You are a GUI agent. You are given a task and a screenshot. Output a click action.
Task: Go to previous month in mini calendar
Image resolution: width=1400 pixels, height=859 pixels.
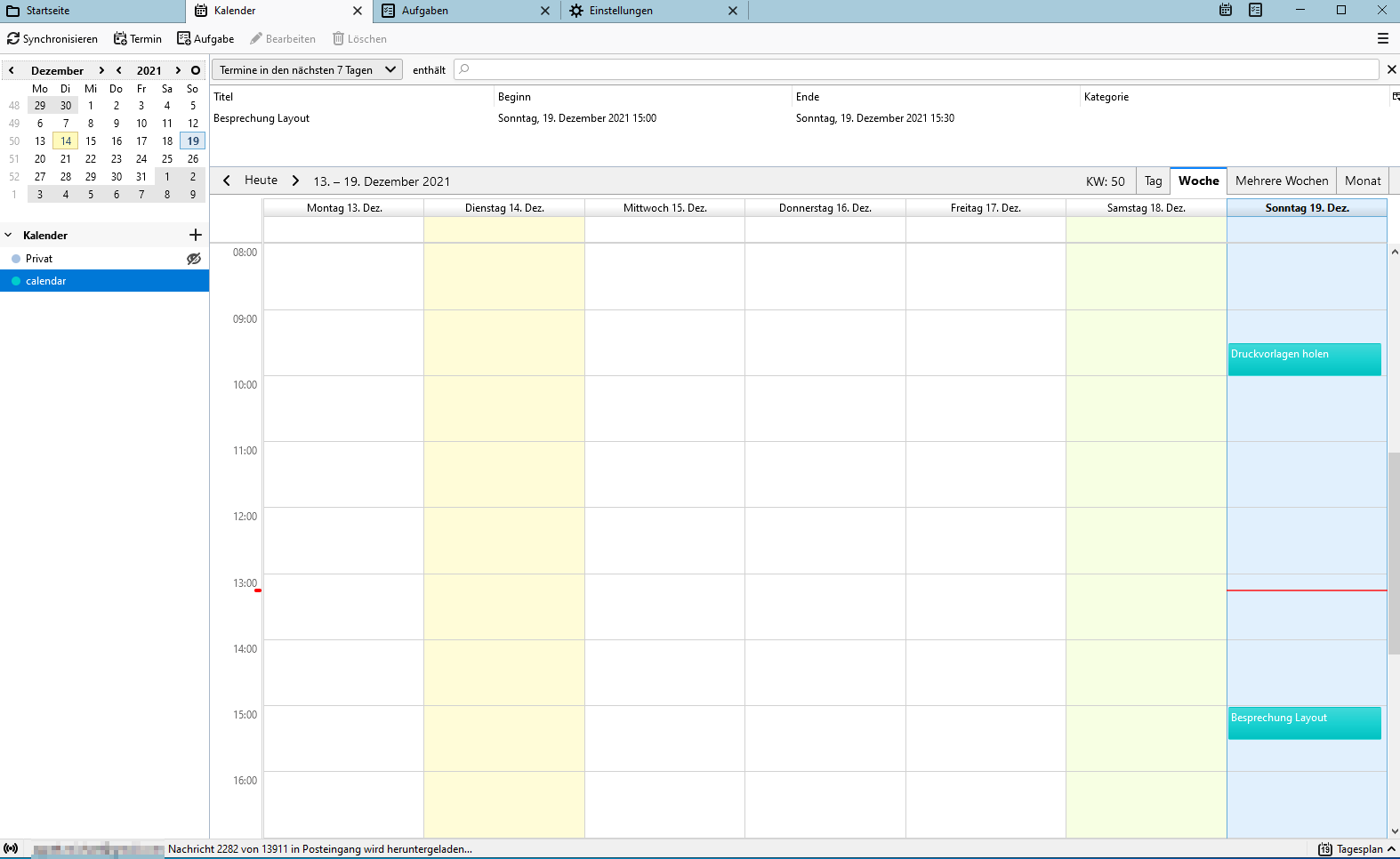tap(12, 70)
